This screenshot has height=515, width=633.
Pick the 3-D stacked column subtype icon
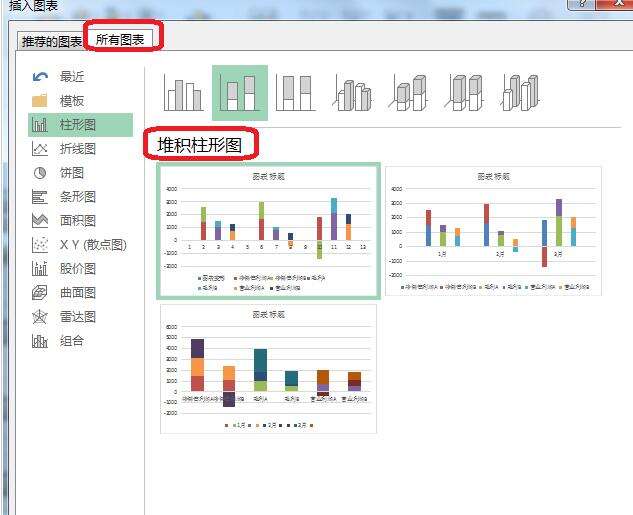pyautogui.click(x=408, y=93)
